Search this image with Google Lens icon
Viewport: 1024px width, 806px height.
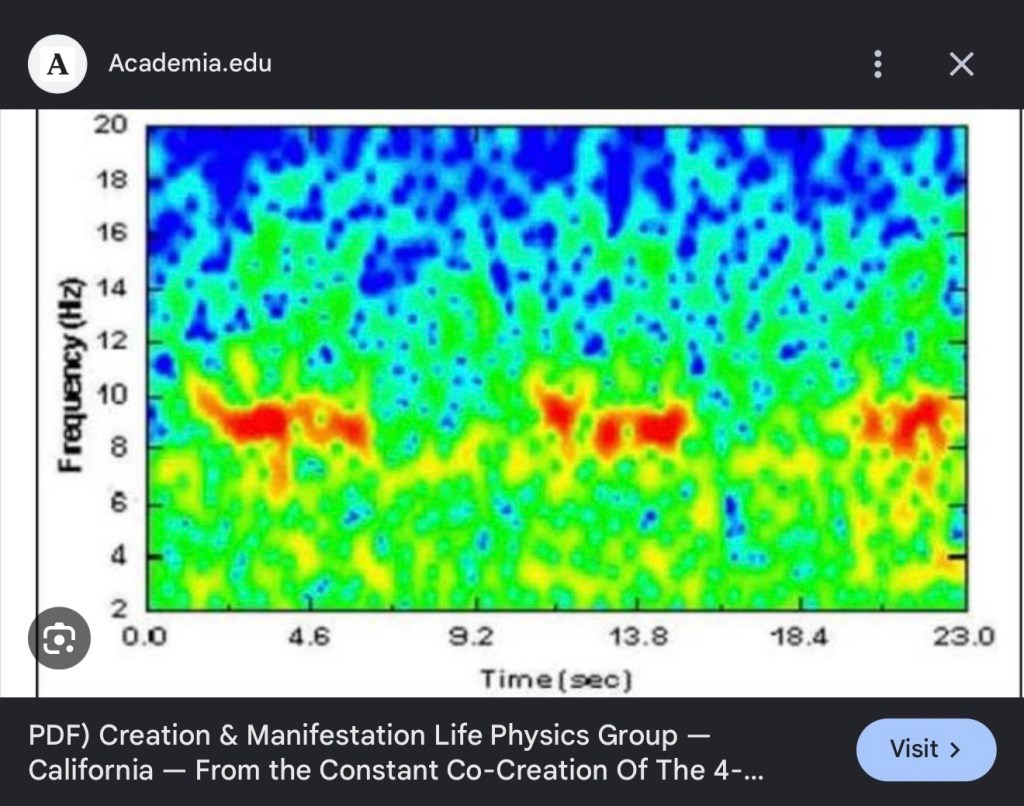(59, 638)
